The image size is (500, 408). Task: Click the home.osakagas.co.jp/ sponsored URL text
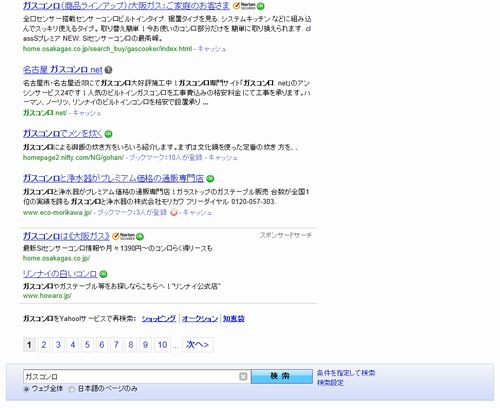click(56, 258)
